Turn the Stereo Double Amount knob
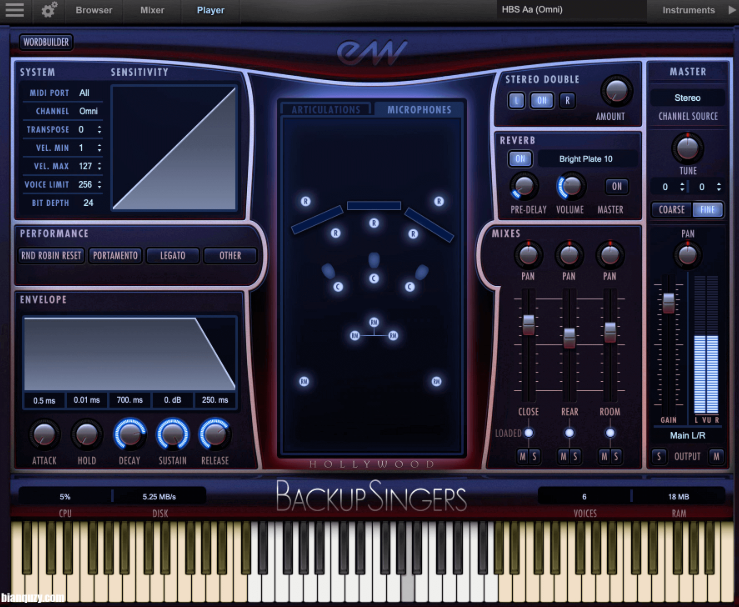Viewport: 739px width, 607px height. pos(616,90)
